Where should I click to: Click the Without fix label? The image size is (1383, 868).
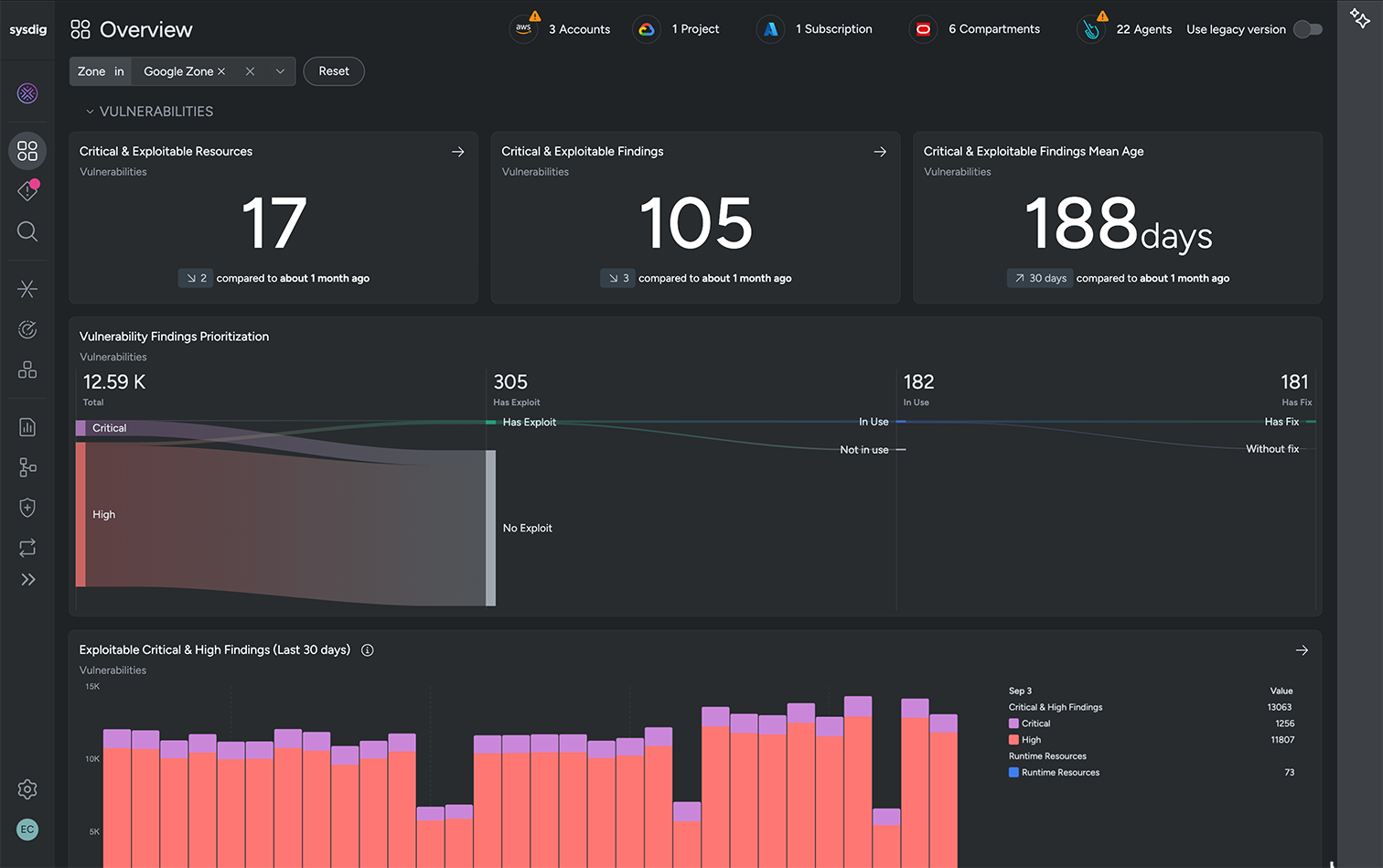[1272, 449]
